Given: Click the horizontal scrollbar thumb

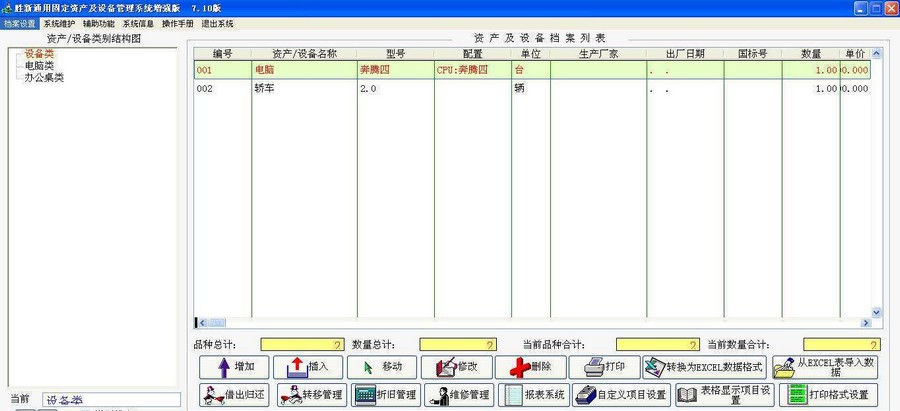Looking at the screenshot, I should 217,323.
